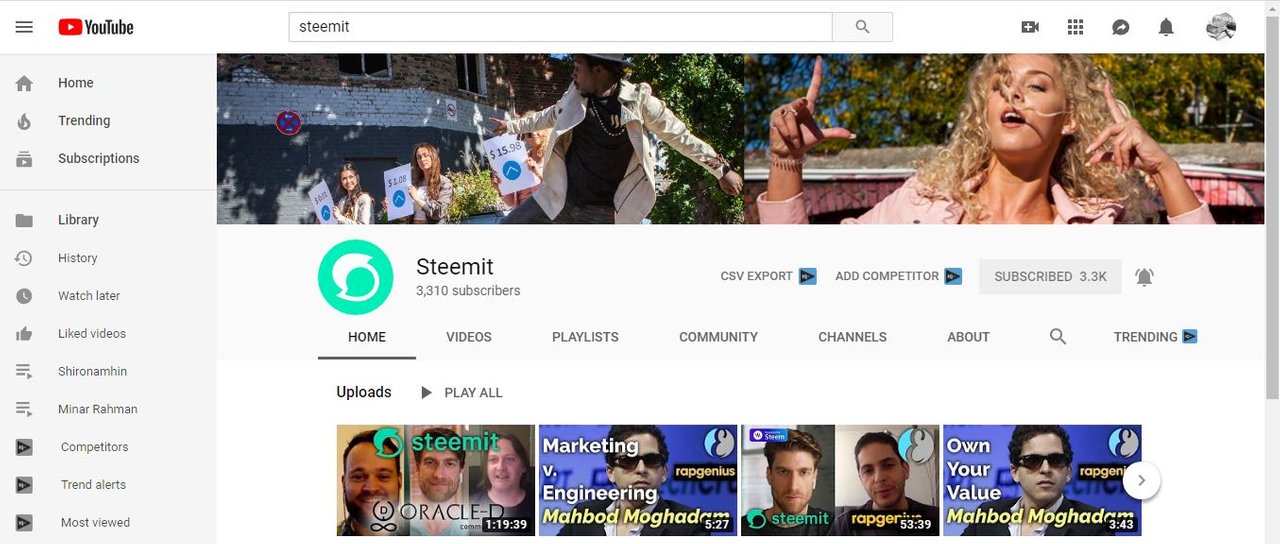Click the channel banner image
The height and width of the screenshot is (544, 1280).
[741, 139]
